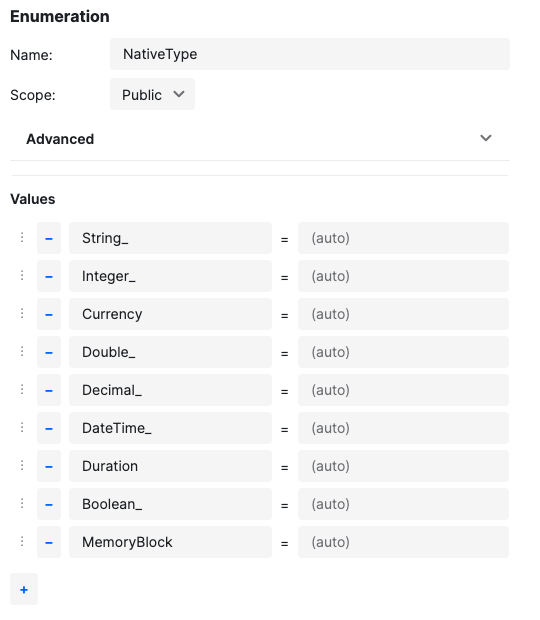This screenshot has width=540, height=620.
Task: Grab the drag handle for Integer_ row
Action: 22,275
